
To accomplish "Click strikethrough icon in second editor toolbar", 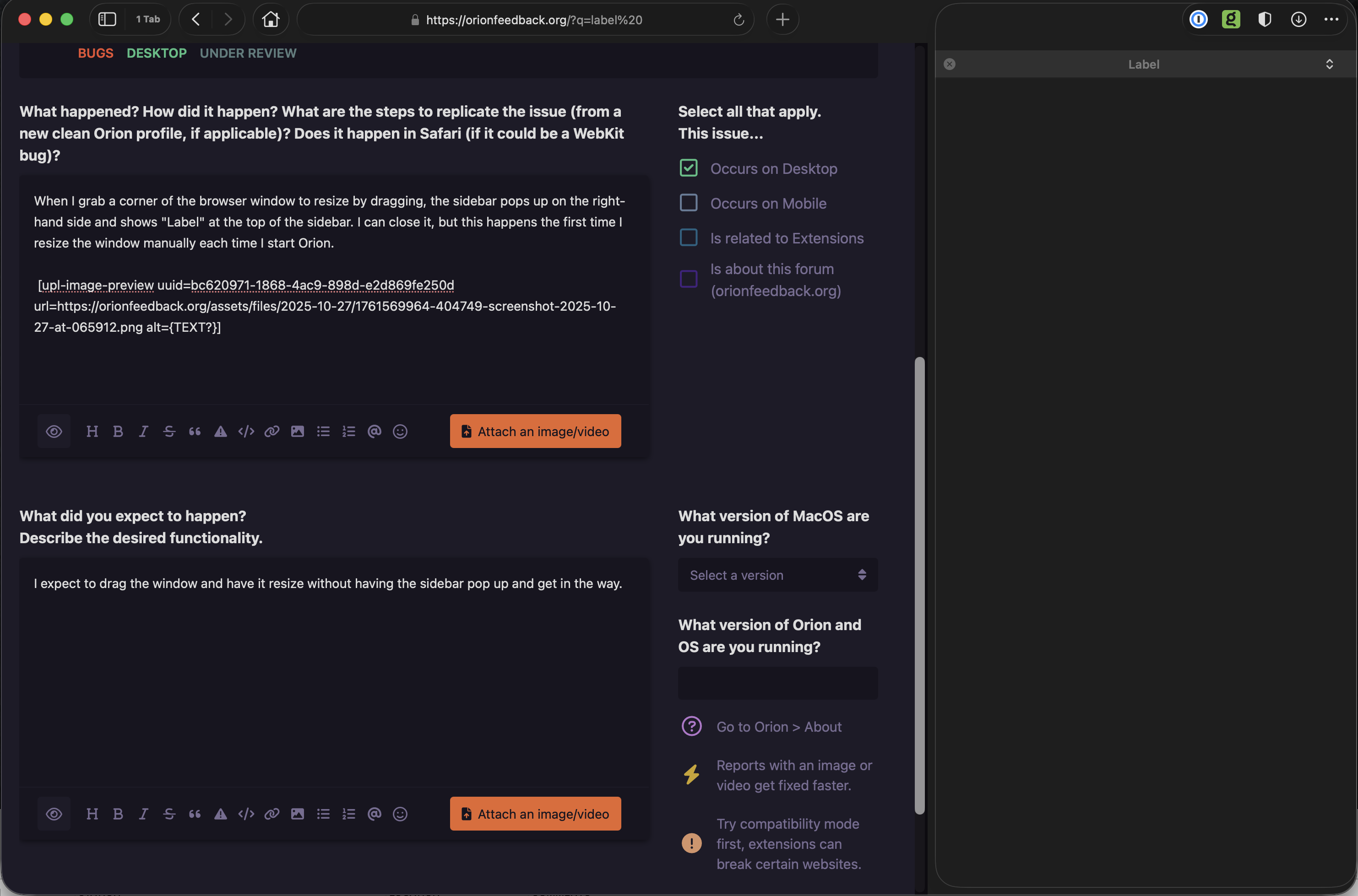I will tap(168, 814).
